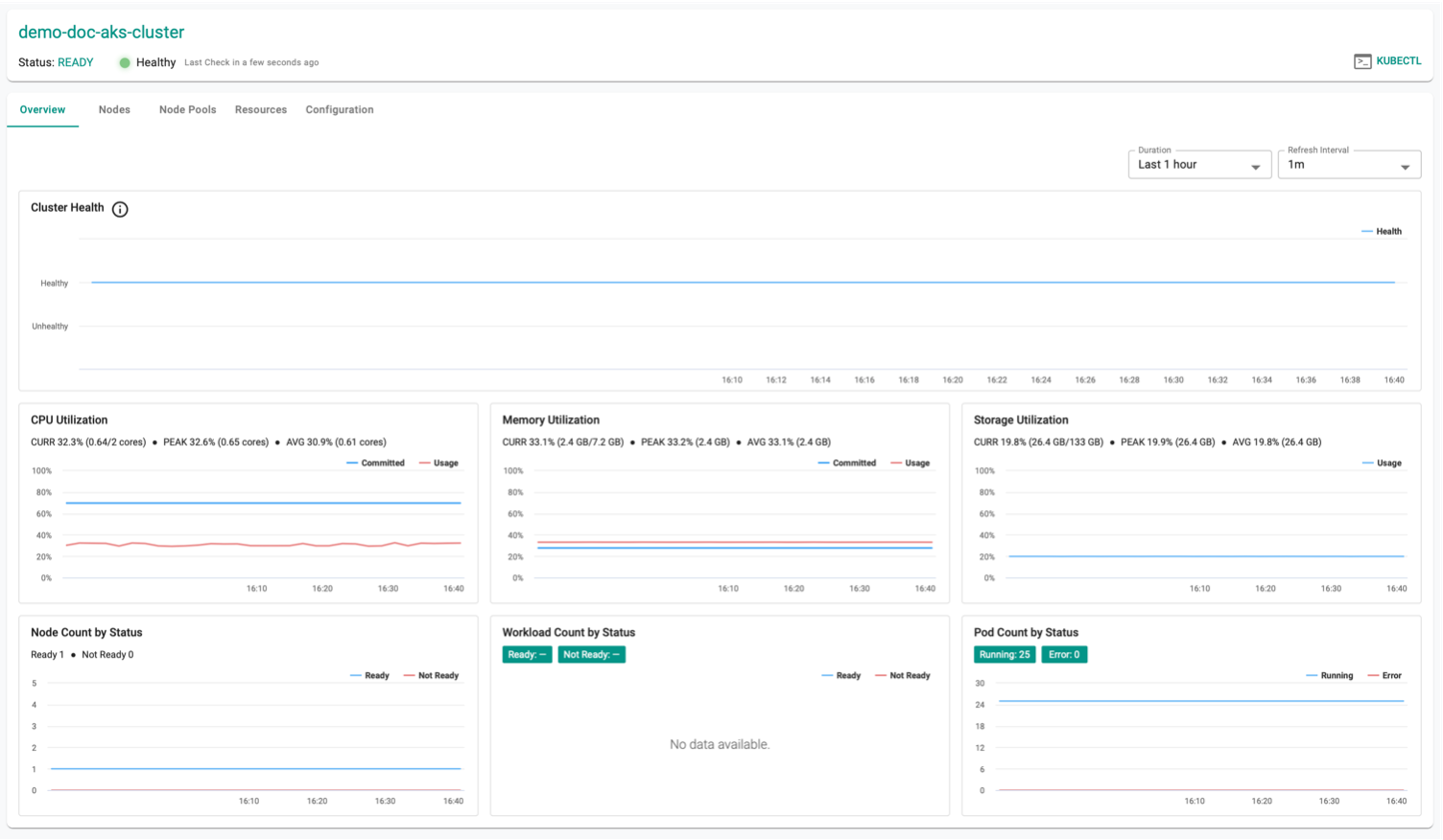Click the Ready 1 node count text

pyautogui.click(x=47, y=655)
